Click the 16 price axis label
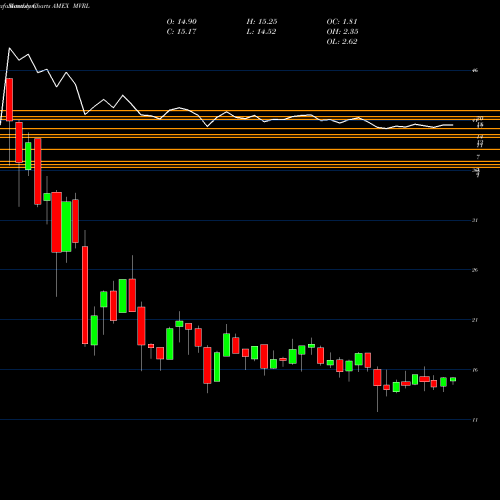Viewport: 500px width, 500px height. (x=475, y=370)
